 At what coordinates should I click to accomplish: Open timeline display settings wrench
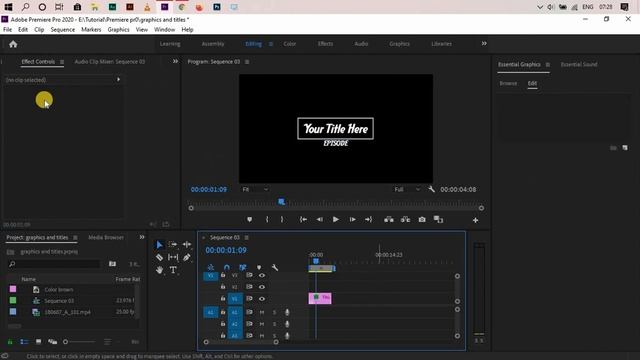click(x=275, y=268)
